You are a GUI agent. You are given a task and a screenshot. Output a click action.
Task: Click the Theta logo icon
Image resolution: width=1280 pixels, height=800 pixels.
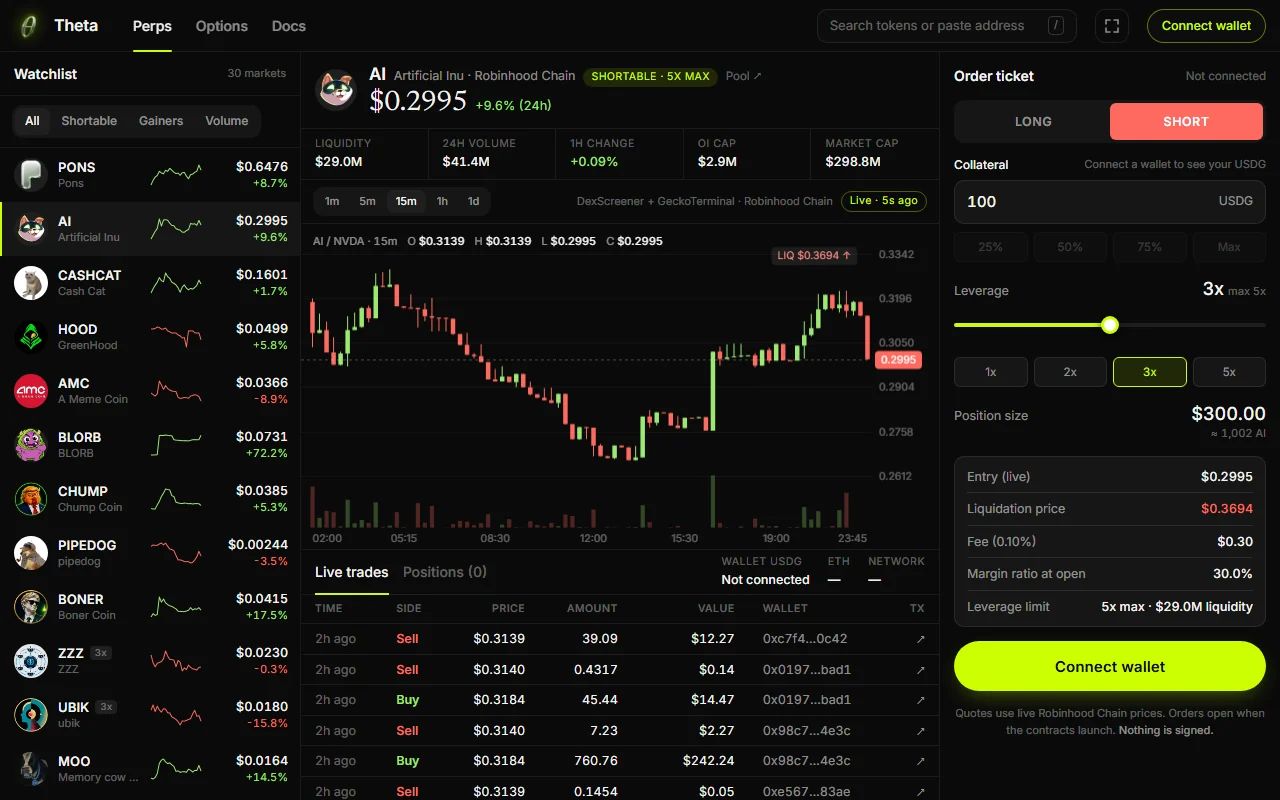pos(30,26)
